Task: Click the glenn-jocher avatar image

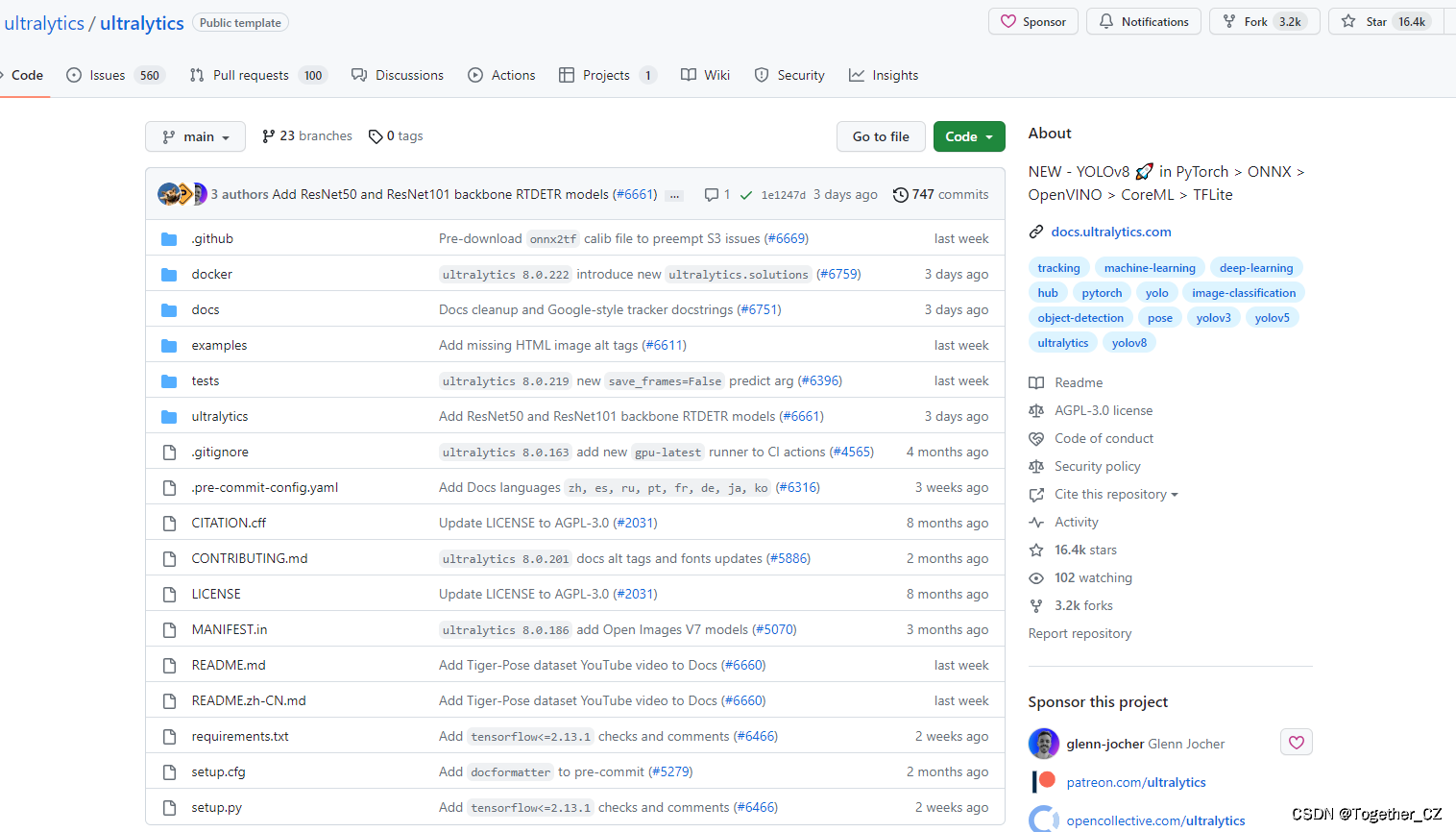Action: pos(1043,744)
